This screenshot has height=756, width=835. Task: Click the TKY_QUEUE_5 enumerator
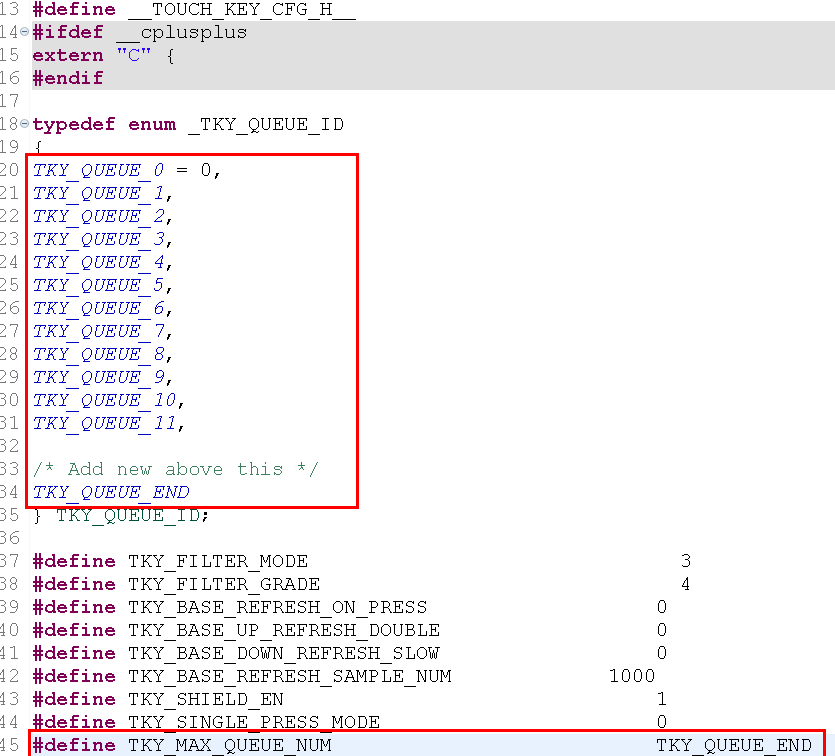[x=99, y=285]
